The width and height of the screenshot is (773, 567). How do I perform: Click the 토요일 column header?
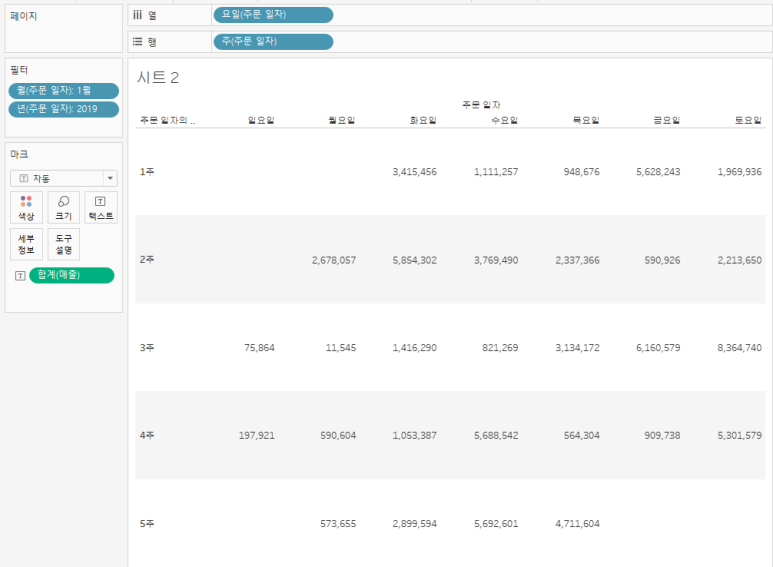[748, 120]
